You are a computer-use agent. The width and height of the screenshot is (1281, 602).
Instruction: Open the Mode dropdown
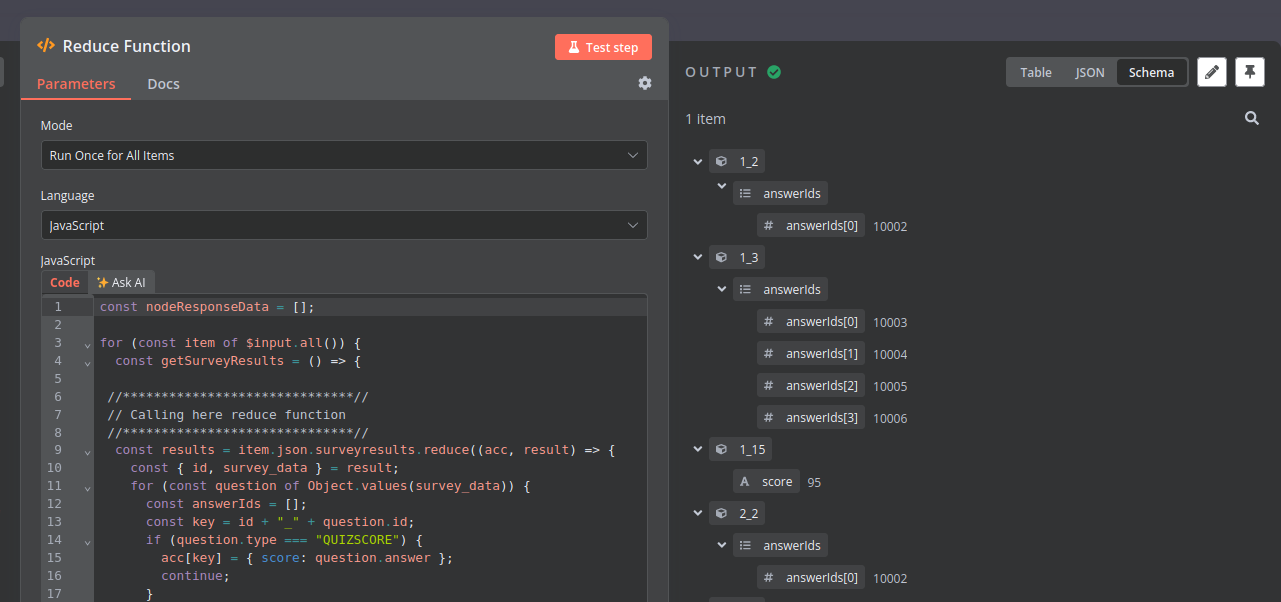[x=343, y=155]
